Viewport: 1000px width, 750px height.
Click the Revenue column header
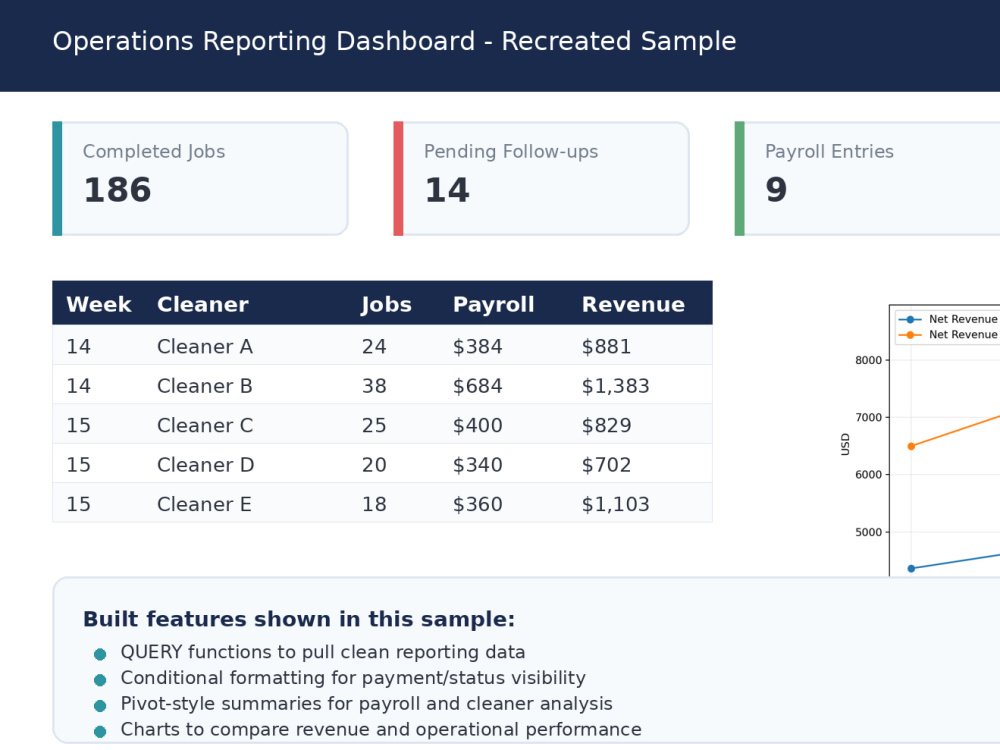(633, 304)
